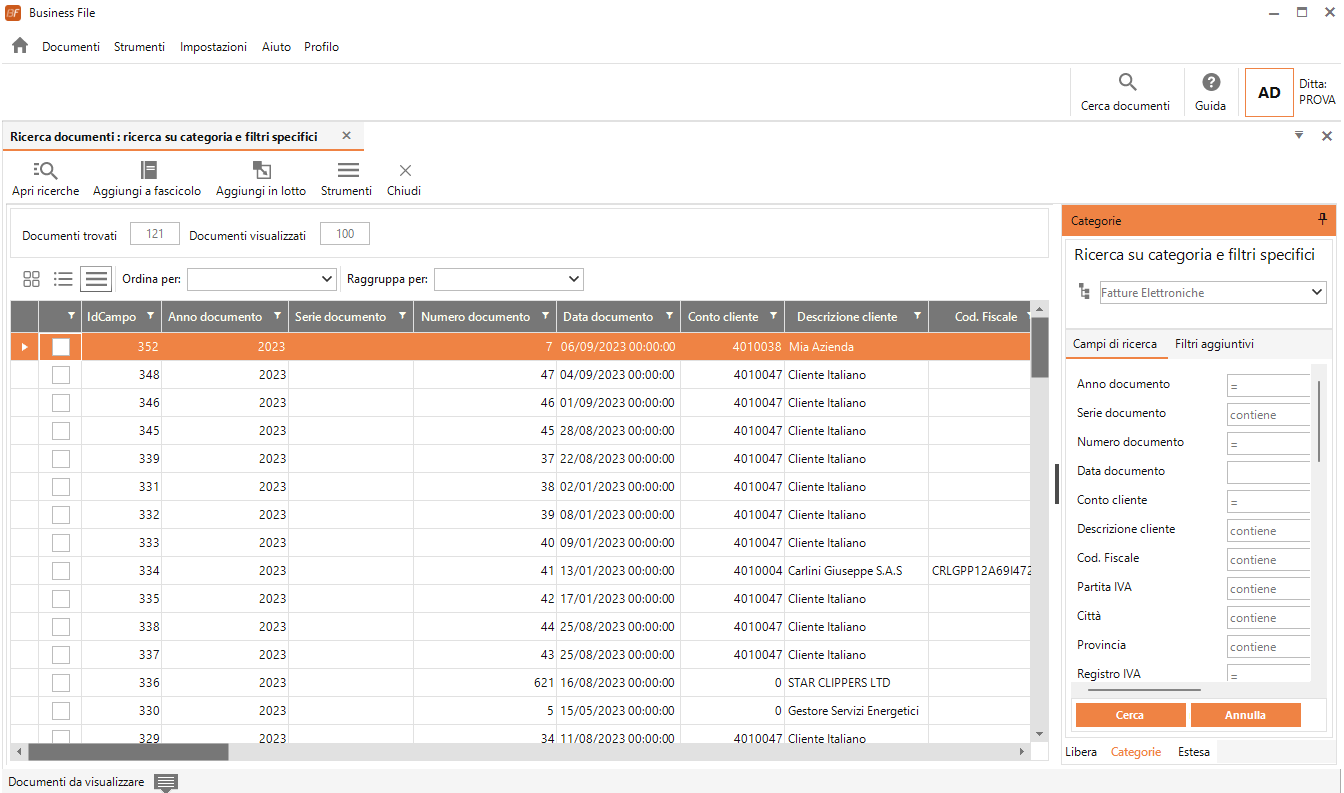The height and width of the screenshot is (793, 1344).
Task: Check the row with IdCampo 352
Action: point(61,347)
